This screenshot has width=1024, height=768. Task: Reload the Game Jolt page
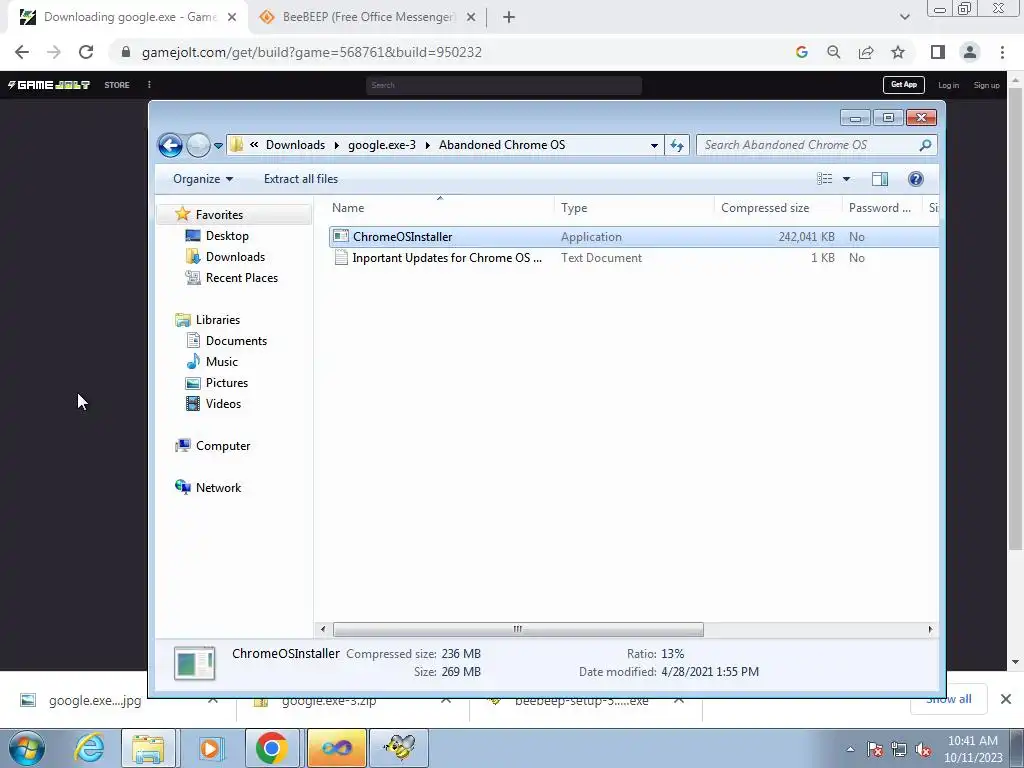pyautogui.click(x=86, y=52)
